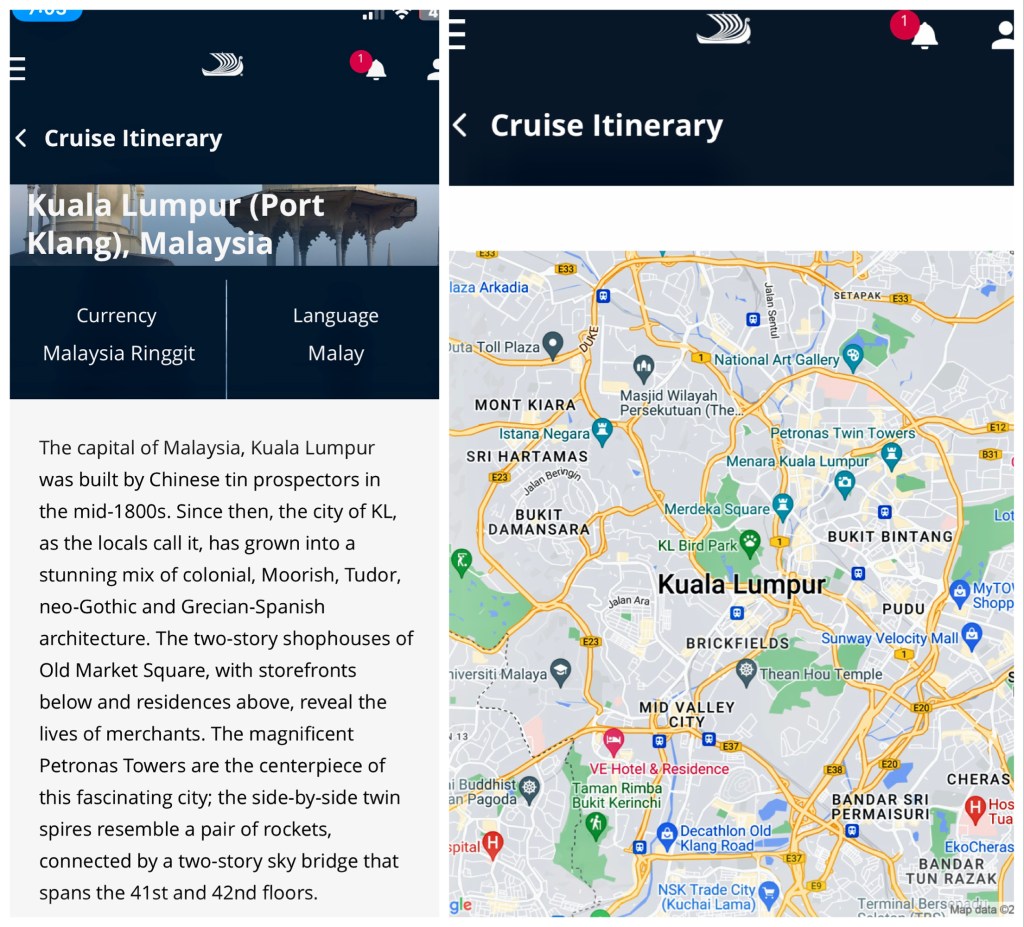Image resolution: width=1024 pixels, height=927 pixels.
Task: Tap the back chevron beside Cruise Itinerary on the left
Action: coord(21,139)
